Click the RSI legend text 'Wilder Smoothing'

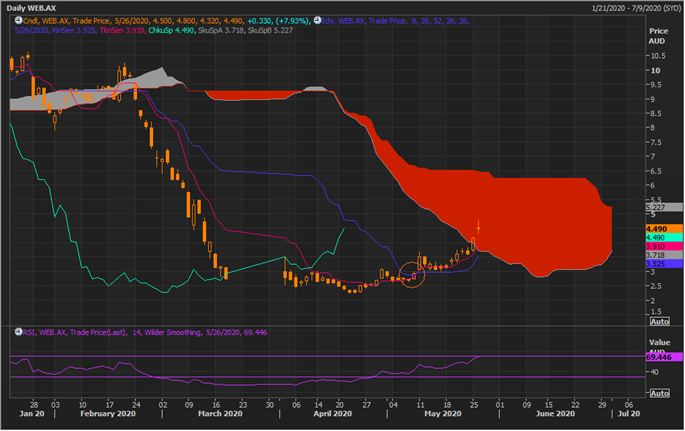tap(173, 332)
